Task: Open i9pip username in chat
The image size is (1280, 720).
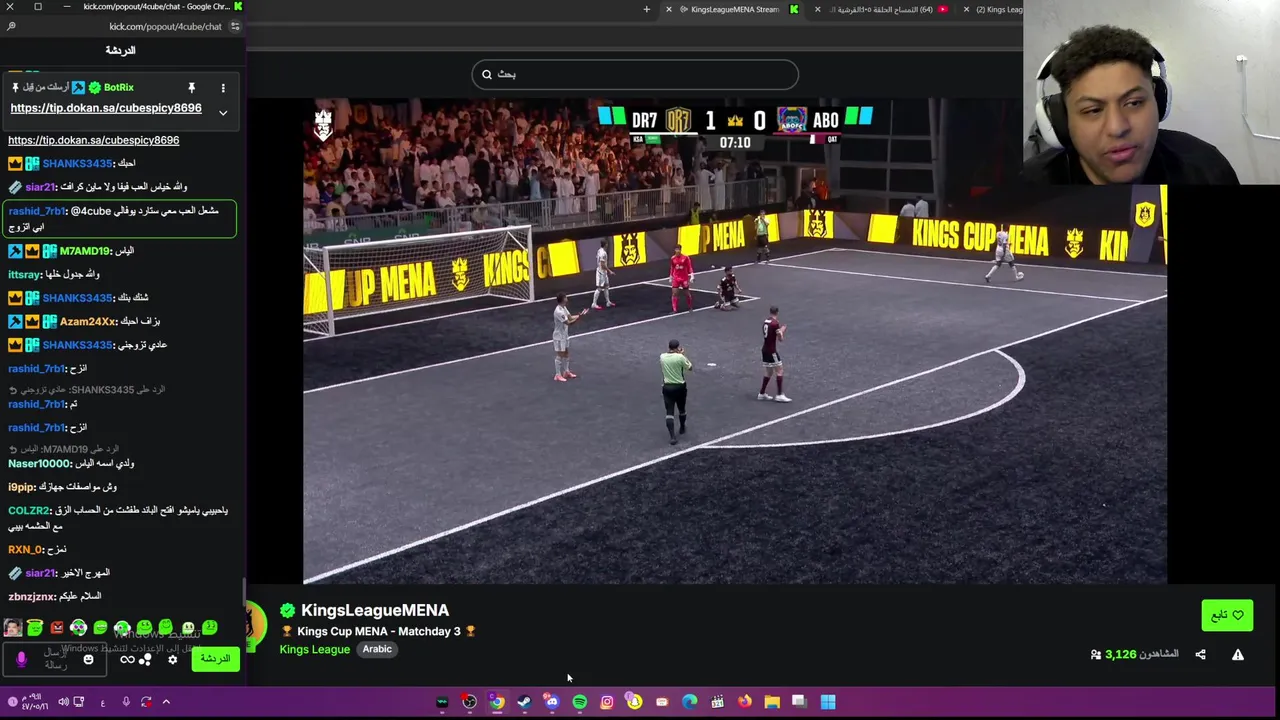Action: pos(22,487)
